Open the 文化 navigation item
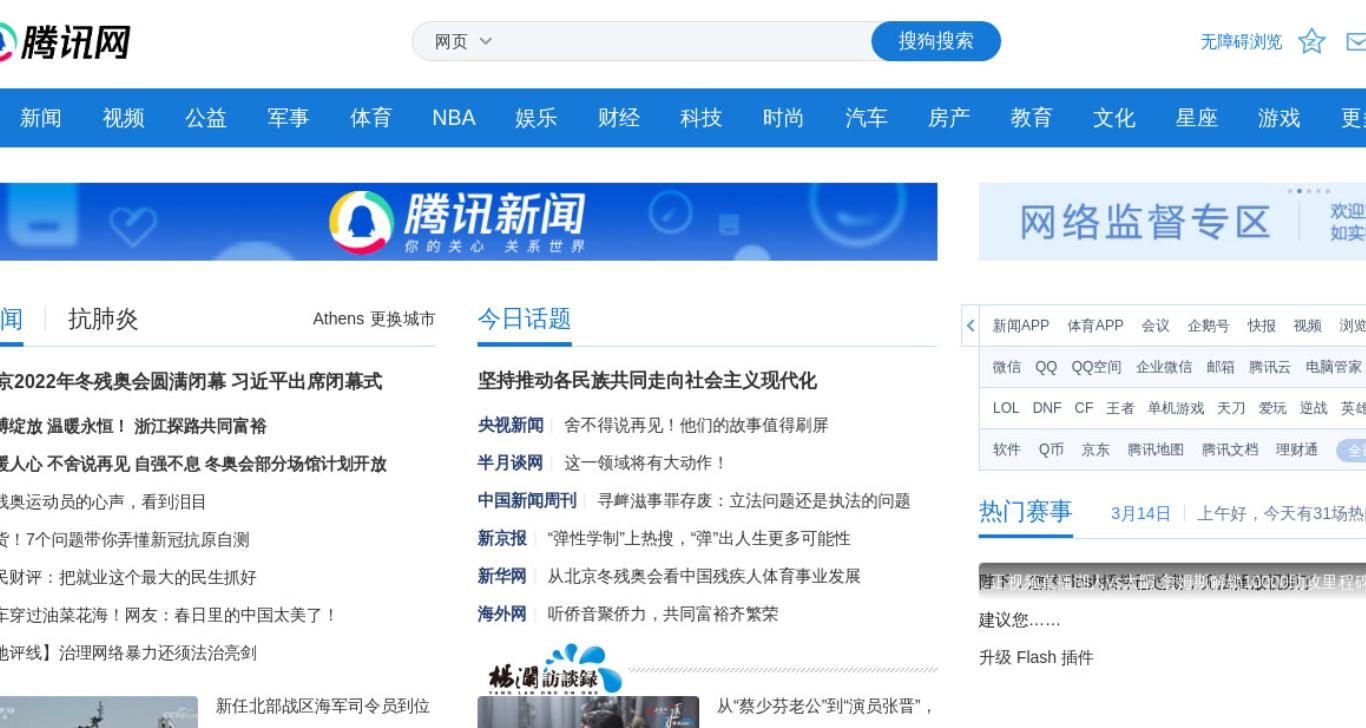1366x728 pixels. [x=1114, y=118]
